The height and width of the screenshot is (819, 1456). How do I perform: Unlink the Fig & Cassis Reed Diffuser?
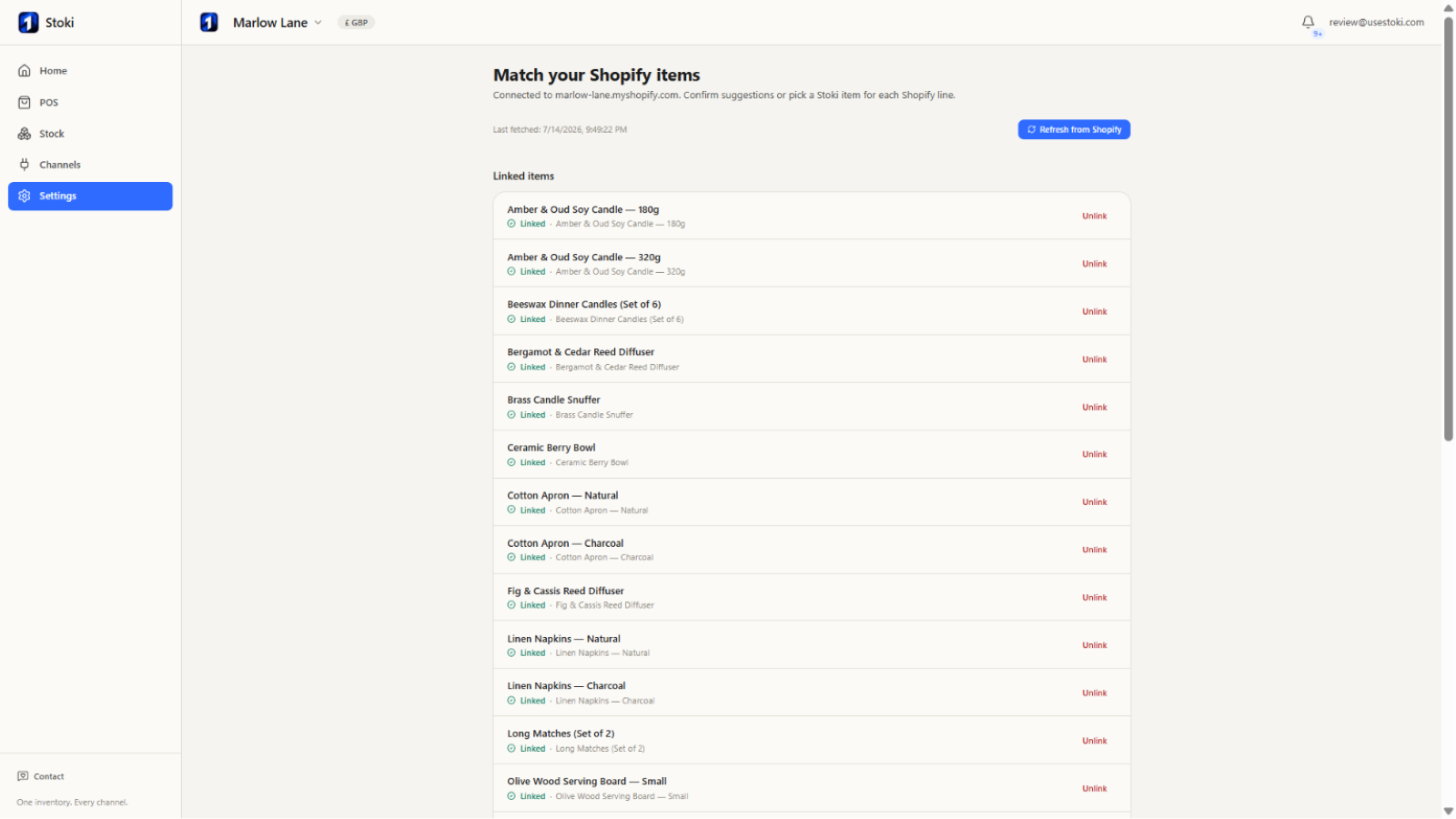[1094, 598]
